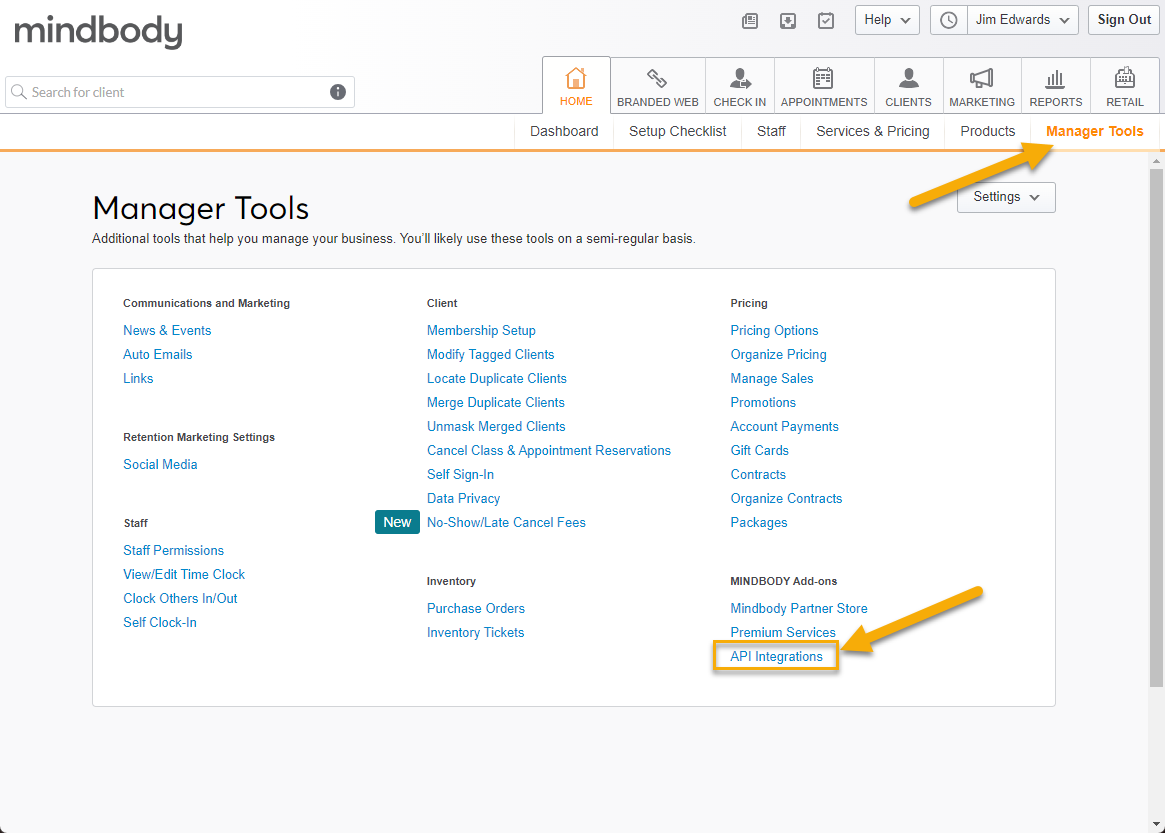1165x833 pixels.
Task: Open the Purchase Orders link
Action: [476, 609]
